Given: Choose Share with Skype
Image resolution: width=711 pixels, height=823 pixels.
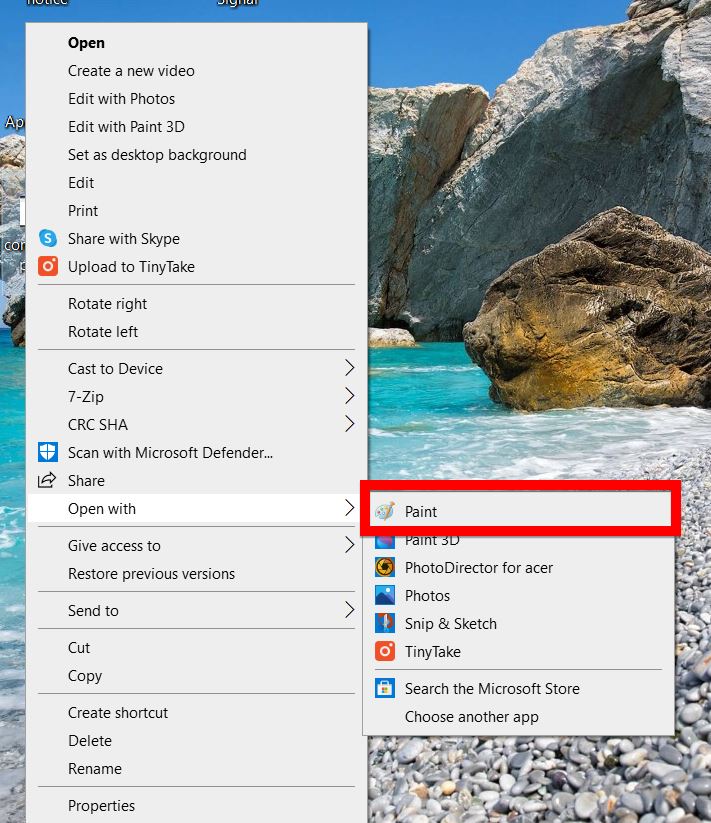Looking at the screenshot, I should 197,238.
